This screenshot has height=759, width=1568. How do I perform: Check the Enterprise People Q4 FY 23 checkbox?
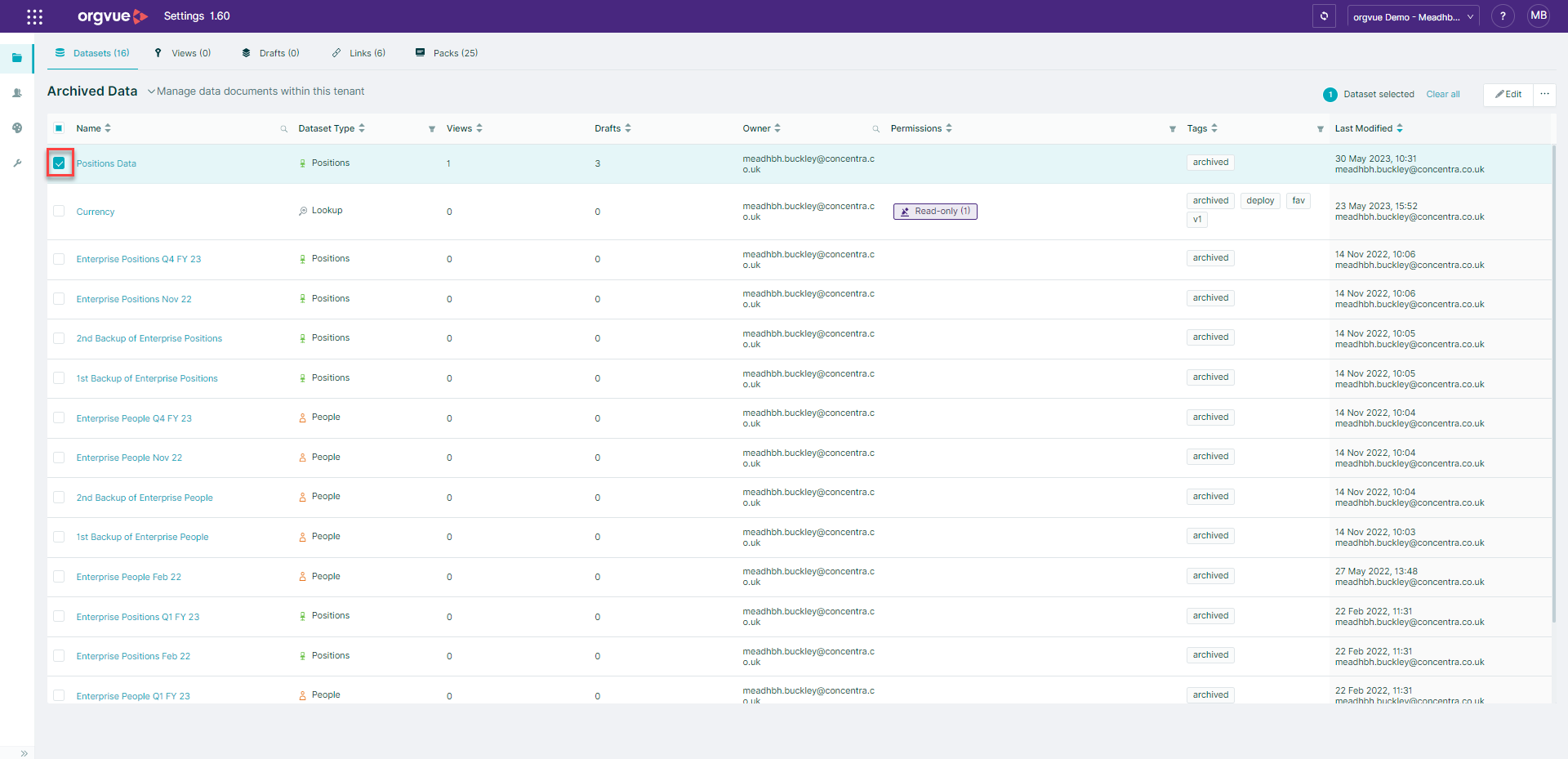point(59,418)
